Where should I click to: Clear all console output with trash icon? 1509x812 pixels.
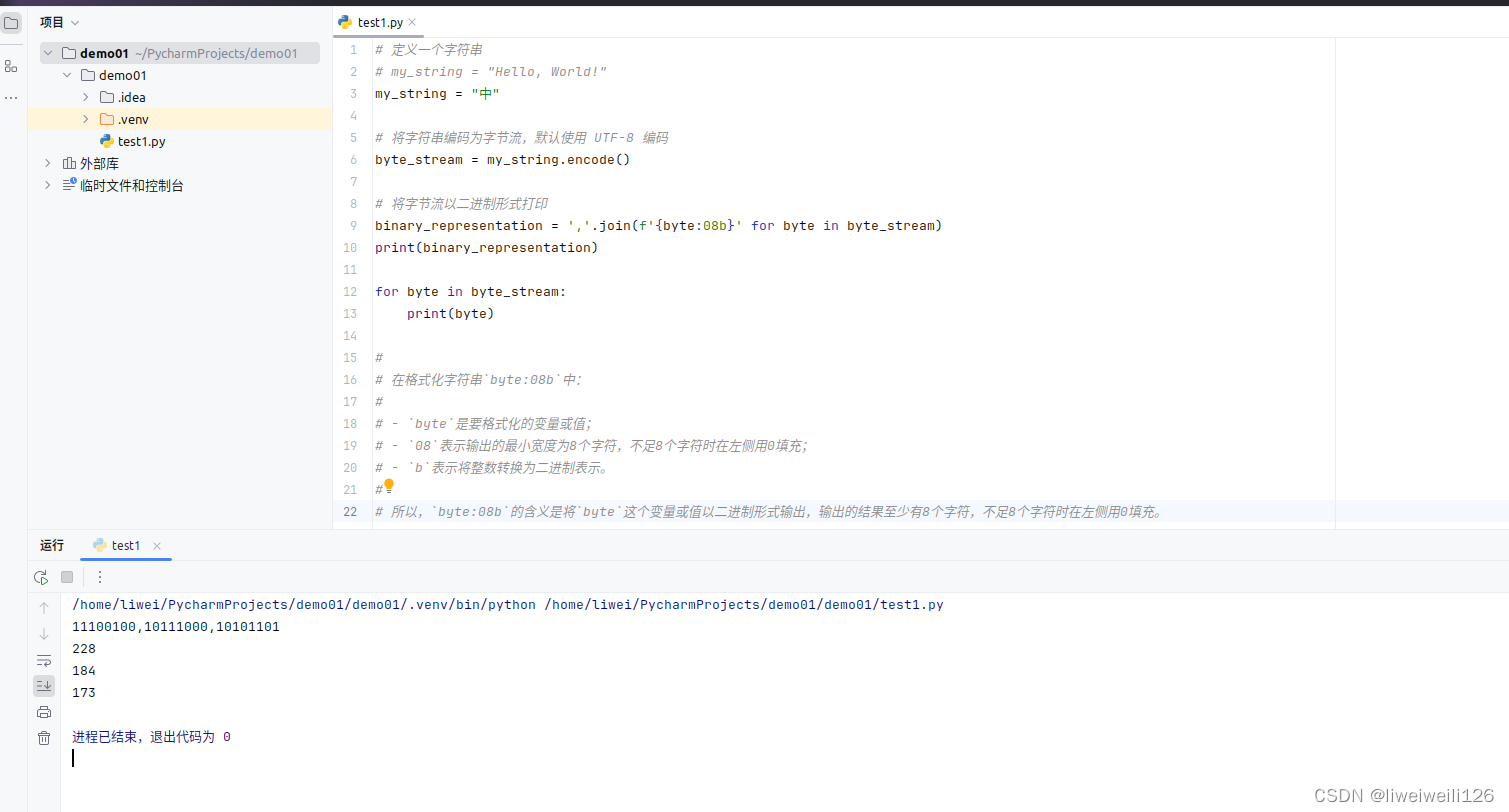tap(44, 738)
